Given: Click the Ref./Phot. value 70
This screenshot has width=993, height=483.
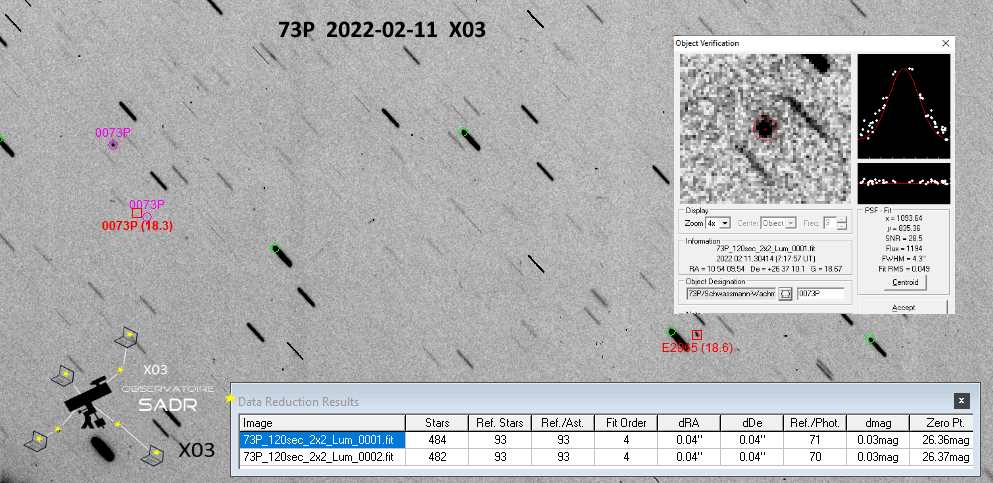Looking at the screenshot, I should [x=814, y=456].
